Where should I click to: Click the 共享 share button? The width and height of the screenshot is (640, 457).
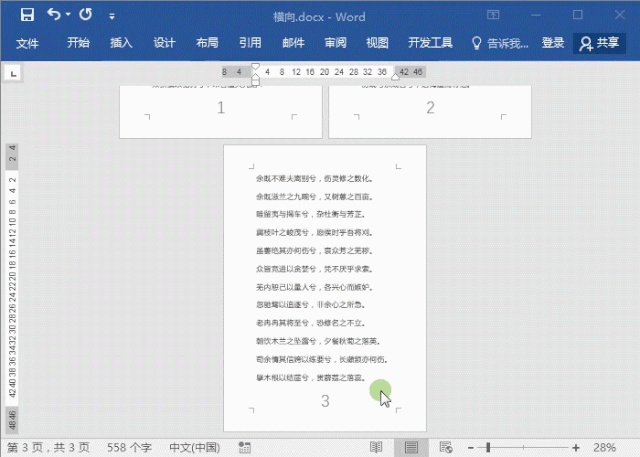click(x=600, y=43)
